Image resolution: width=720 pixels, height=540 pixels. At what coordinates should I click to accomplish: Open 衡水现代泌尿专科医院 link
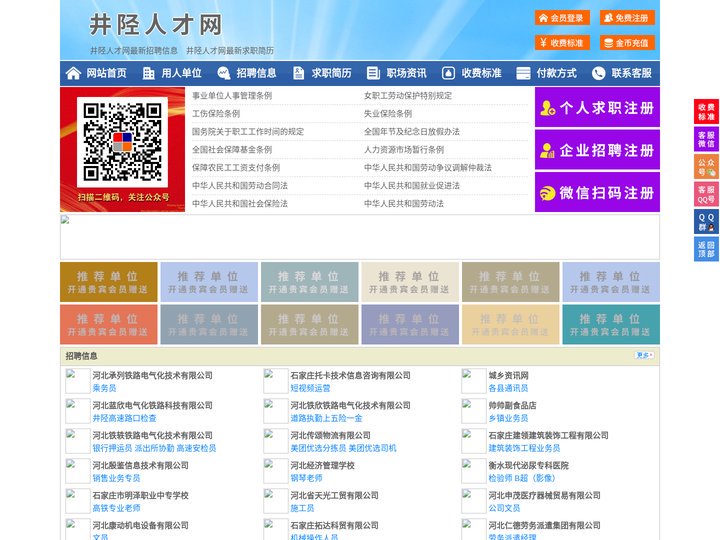(529, 465)
